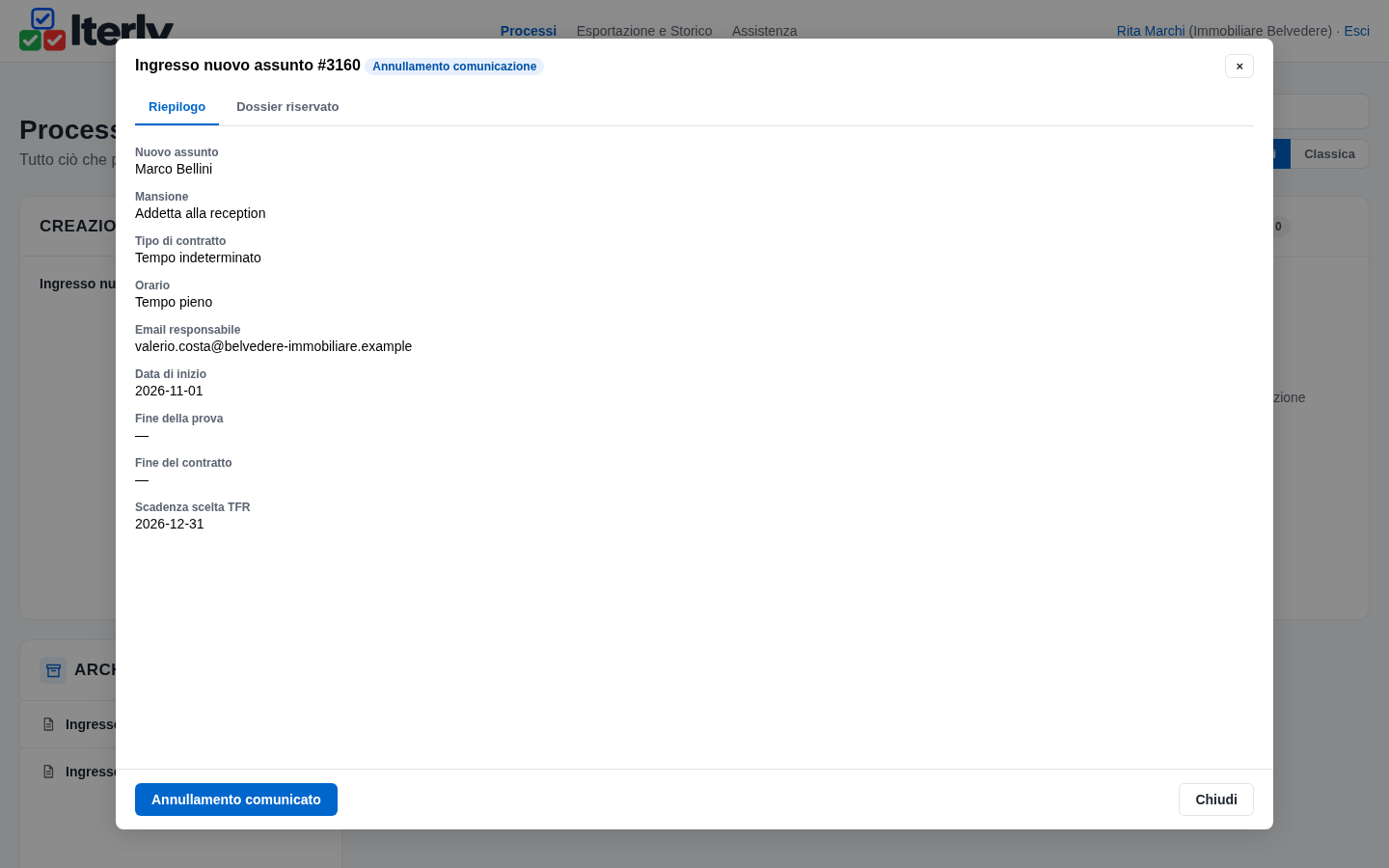Click the Fine del contratto label
The height and width of the screenshot is (868, 1389).
[183, 463]
